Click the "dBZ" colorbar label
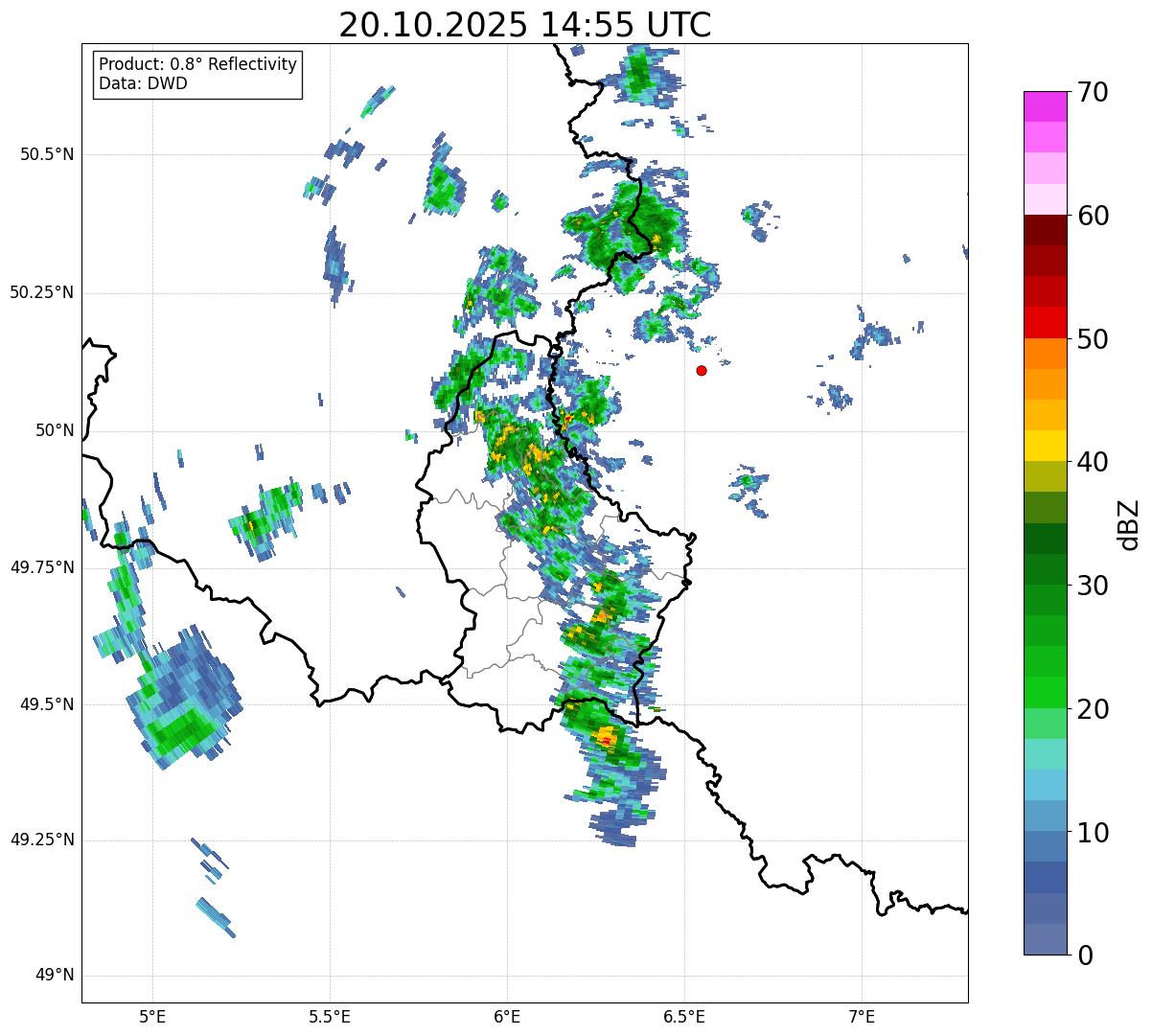Screen dimensions: 1152x1036 click(x=1129, y=523)
